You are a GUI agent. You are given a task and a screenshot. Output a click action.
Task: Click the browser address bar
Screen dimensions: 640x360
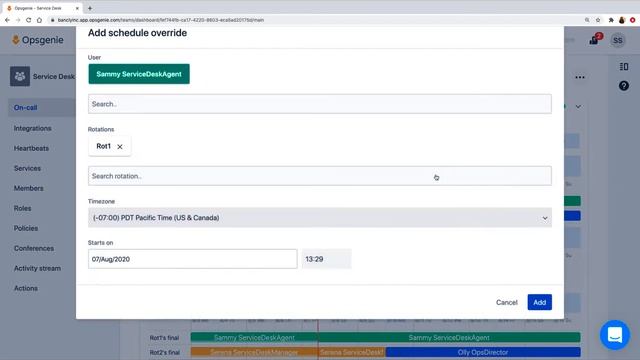(314, 20)
